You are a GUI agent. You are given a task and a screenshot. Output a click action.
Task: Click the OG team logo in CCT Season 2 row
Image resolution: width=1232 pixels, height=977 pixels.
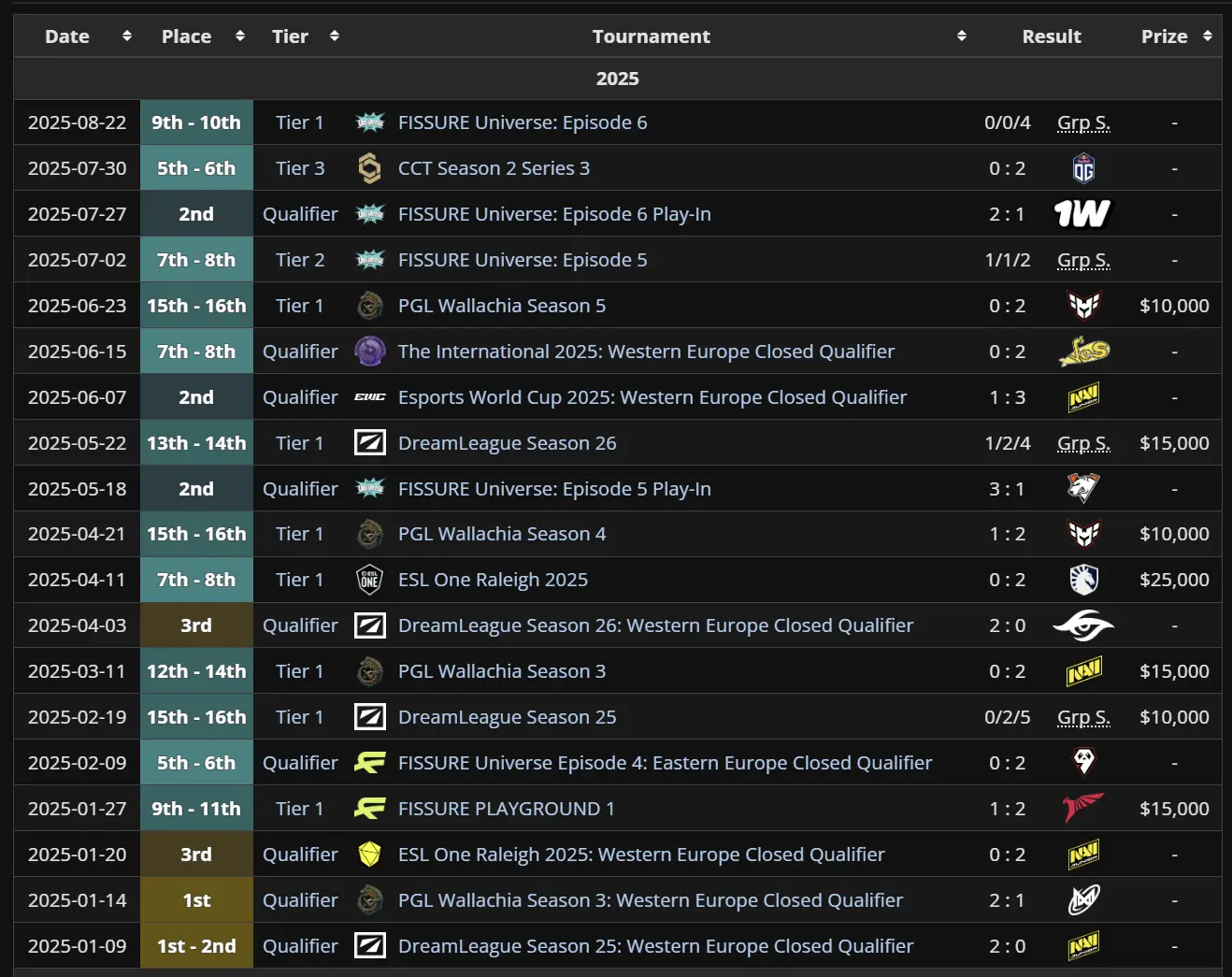pyautogui.click(x=1083, y=168)
